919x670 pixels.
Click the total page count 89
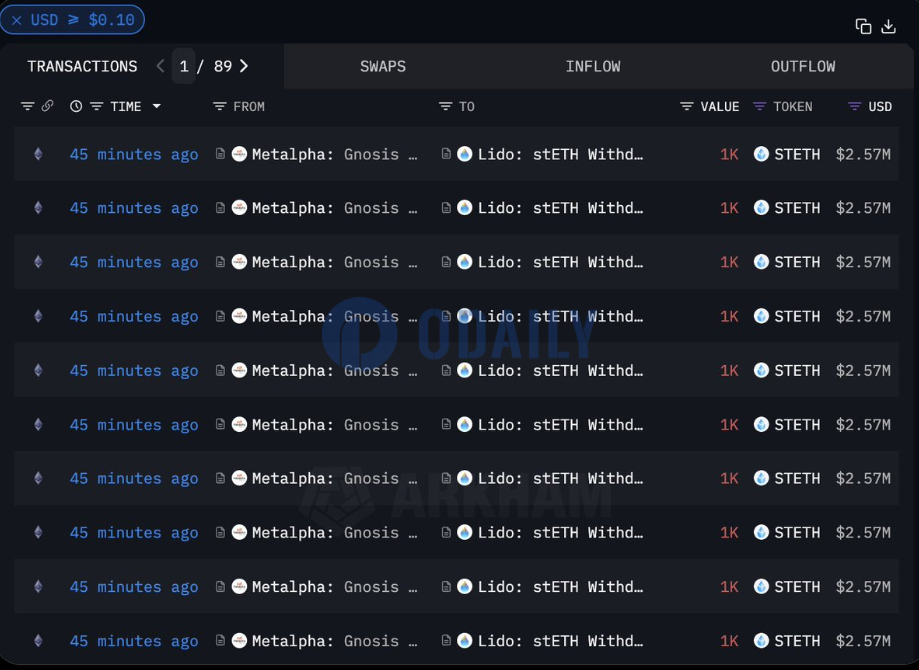223,66
